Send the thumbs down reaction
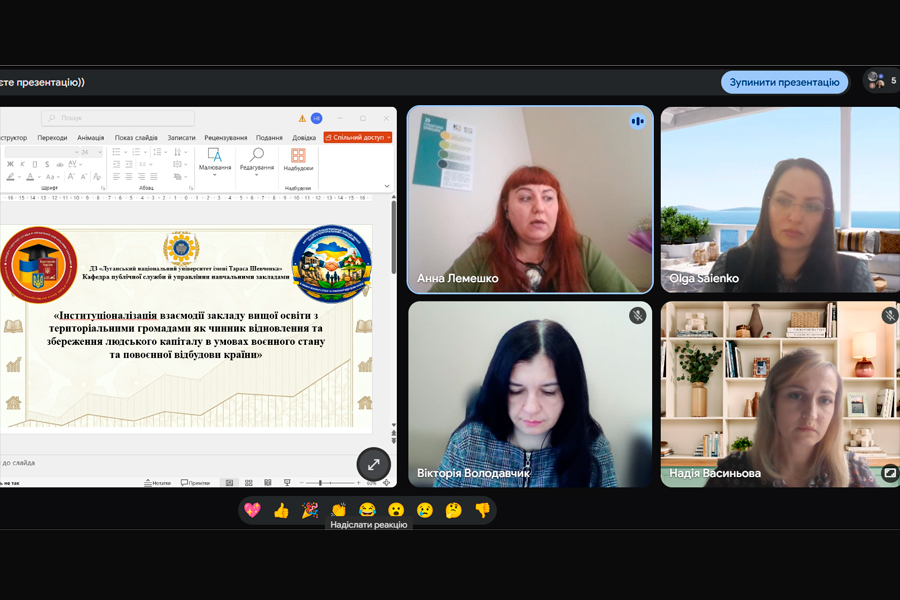Viewport: 900px width, 600px height. pos(482,510)
